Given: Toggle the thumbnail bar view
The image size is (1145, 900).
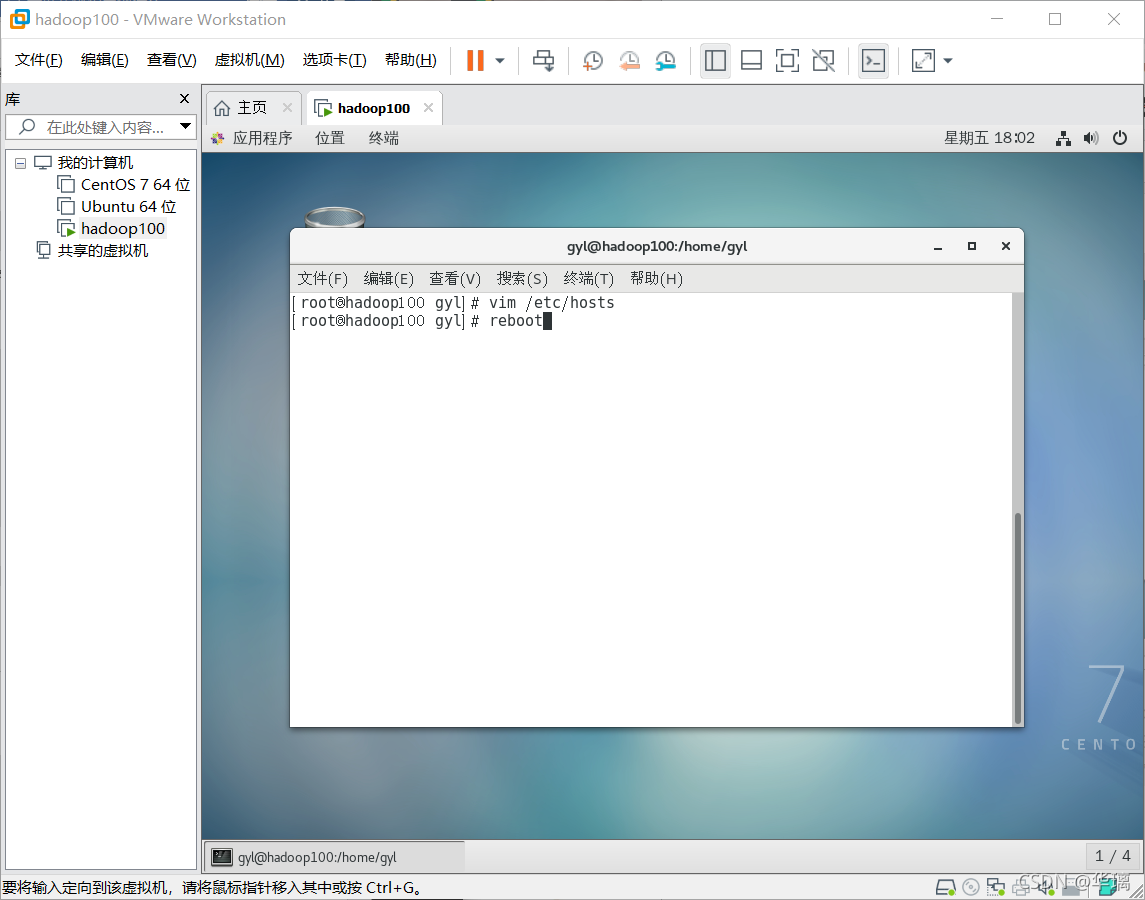Looking at the screenshot, I should tap(751, 60).
